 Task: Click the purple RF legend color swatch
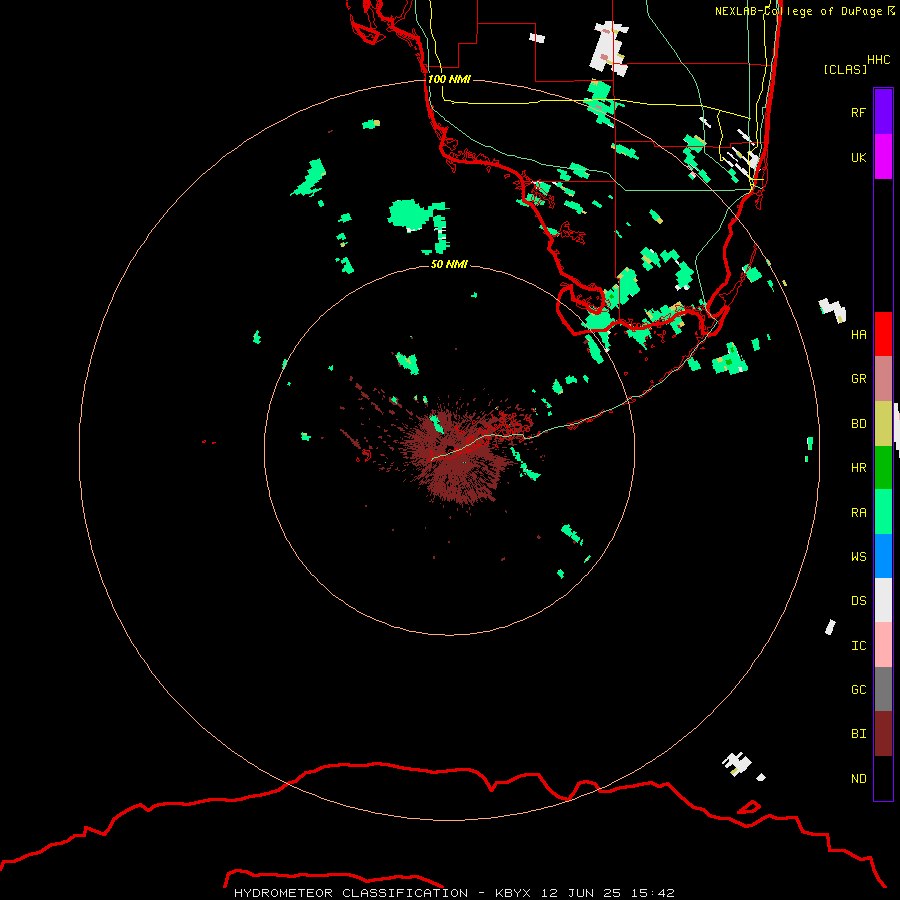(883, 112)
